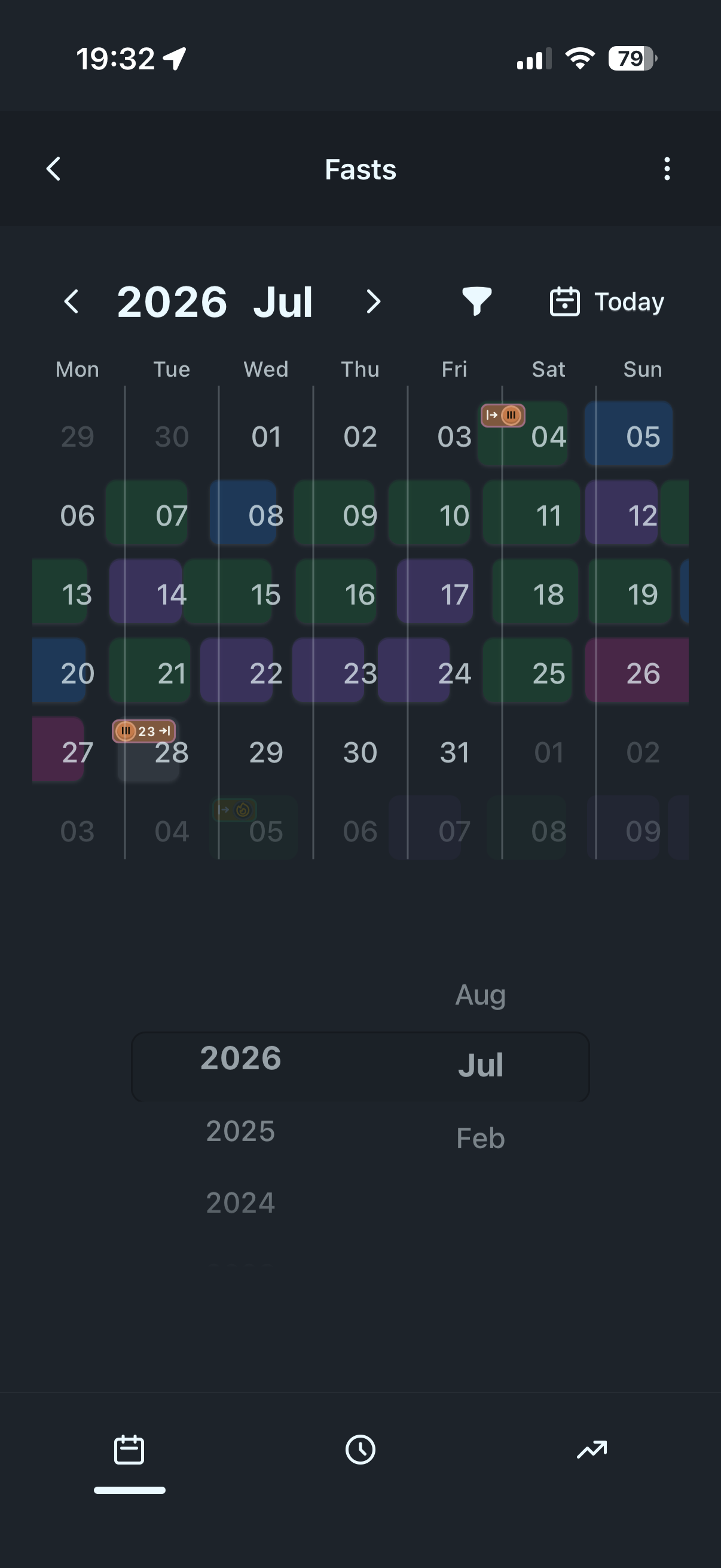This screenshot has height=1568, width=721.
Task: Go to previous month chevron
Action: [72, 301]
